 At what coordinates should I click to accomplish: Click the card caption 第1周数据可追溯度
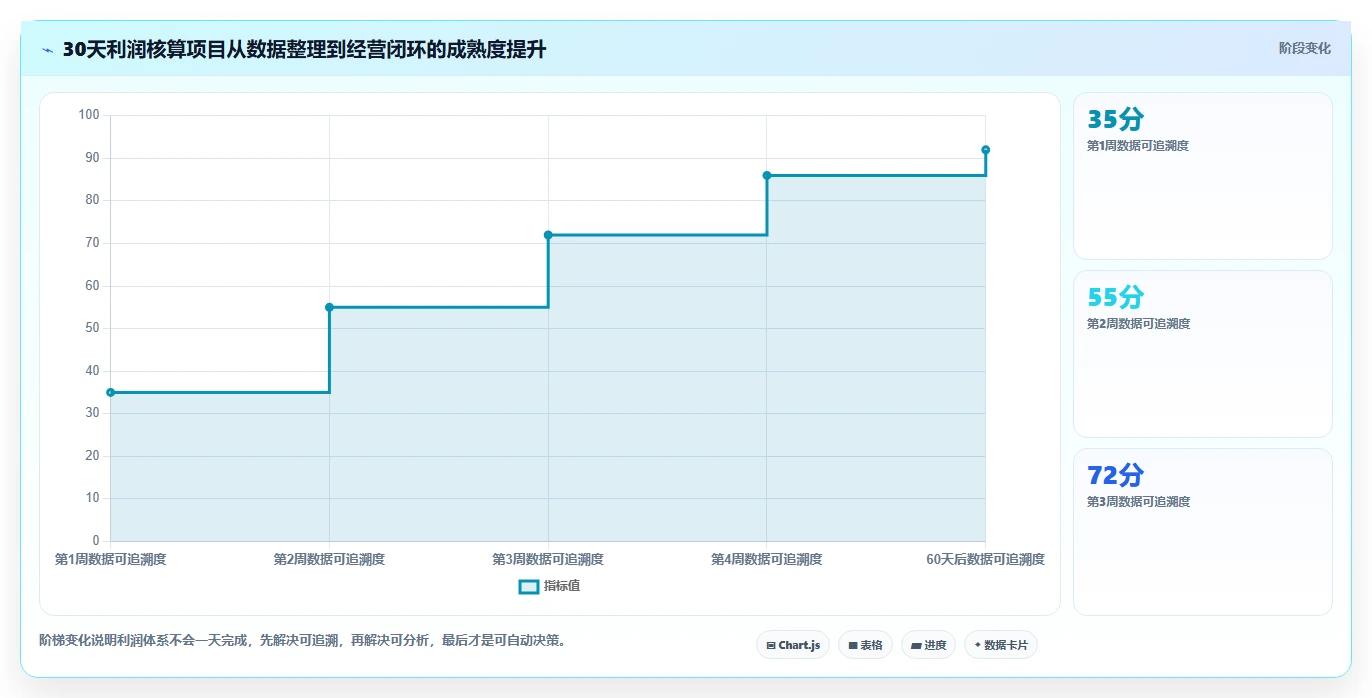pos(1138,146)
